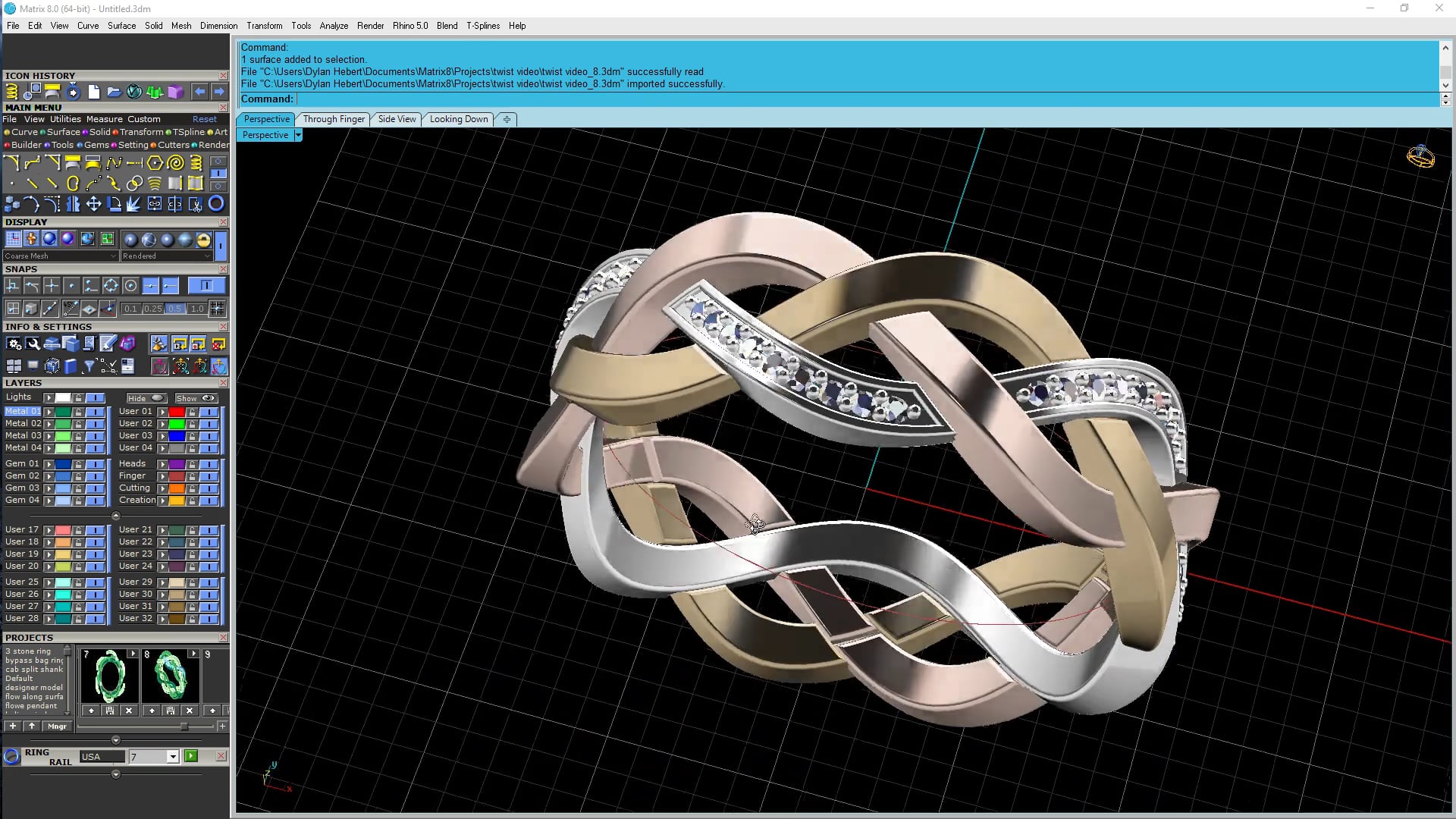Expand the ring size dropdown showing 7
Image resolution: width=1456 pixels, height=819 pixels.
[x=172, y=757]
